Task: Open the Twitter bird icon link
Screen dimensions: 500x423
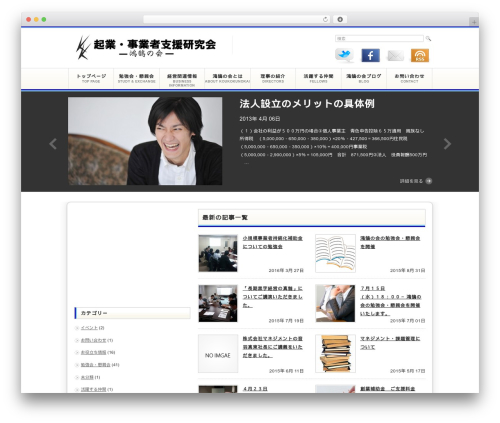Action: (x=344, y=55)
